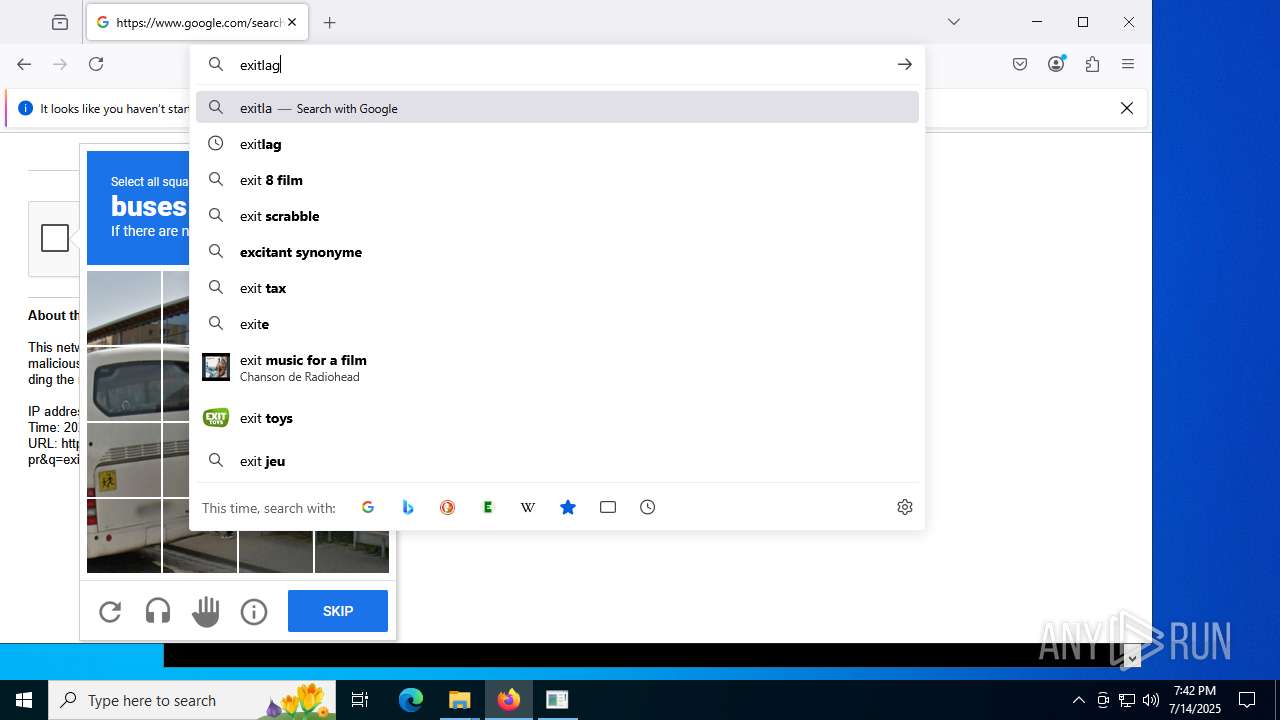Reload the captcha challenge
The width and height of the screenshot is (1280, 720).
click(110, 611)
